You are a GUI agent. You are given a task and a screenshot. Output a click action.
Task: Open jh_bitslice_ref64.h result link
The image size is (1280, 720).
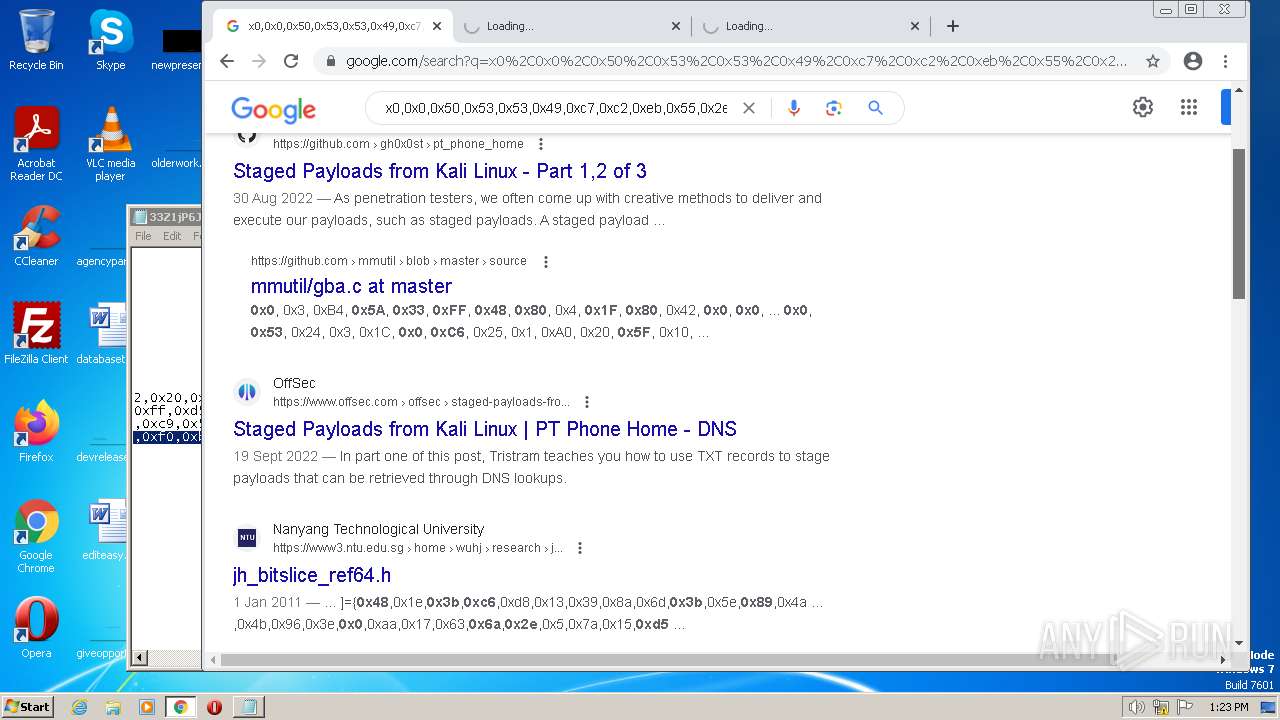312,575
